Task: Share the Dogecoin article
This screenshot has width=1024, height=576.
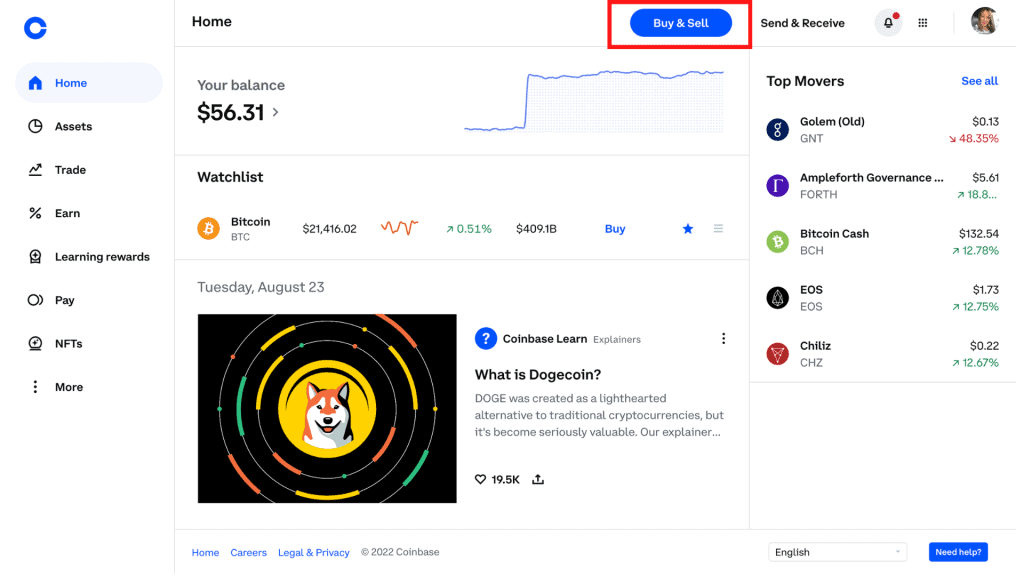Action: (x=538, y=479)
